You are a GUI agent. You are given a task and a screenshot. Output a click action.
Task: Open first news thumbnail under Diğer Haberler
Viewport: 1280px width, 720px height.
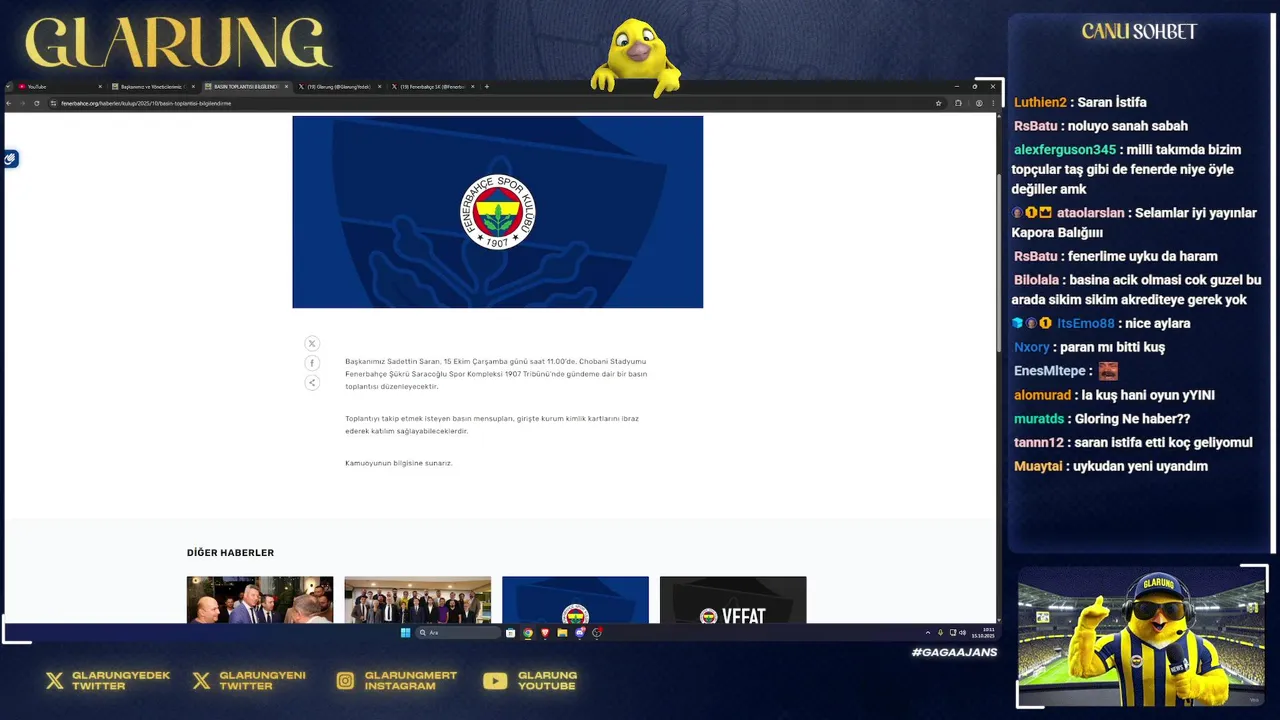click(260, 599)
